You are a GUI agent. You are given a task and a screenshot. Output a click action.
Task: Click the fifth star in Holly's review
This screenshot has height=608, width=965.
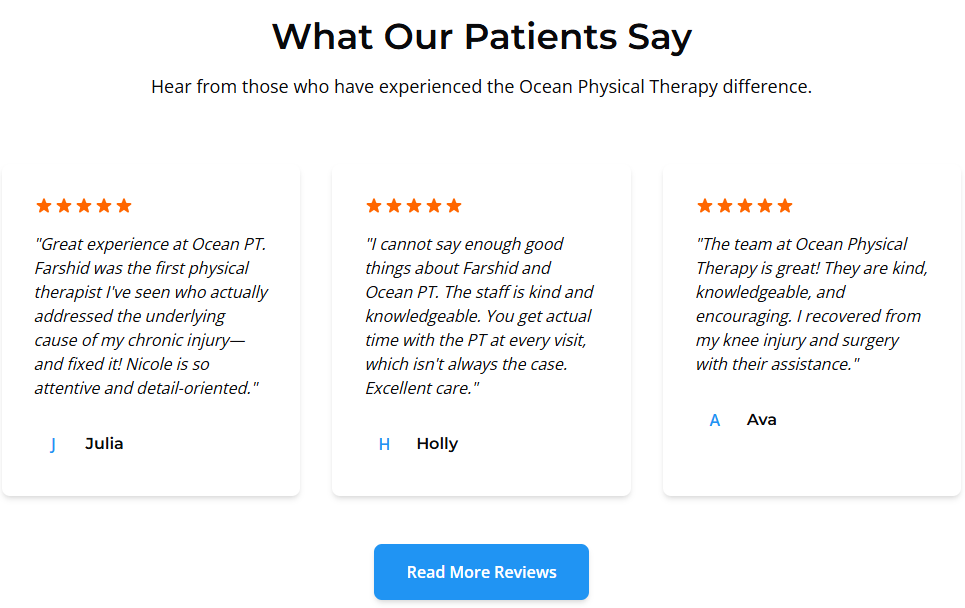point(454,206)
